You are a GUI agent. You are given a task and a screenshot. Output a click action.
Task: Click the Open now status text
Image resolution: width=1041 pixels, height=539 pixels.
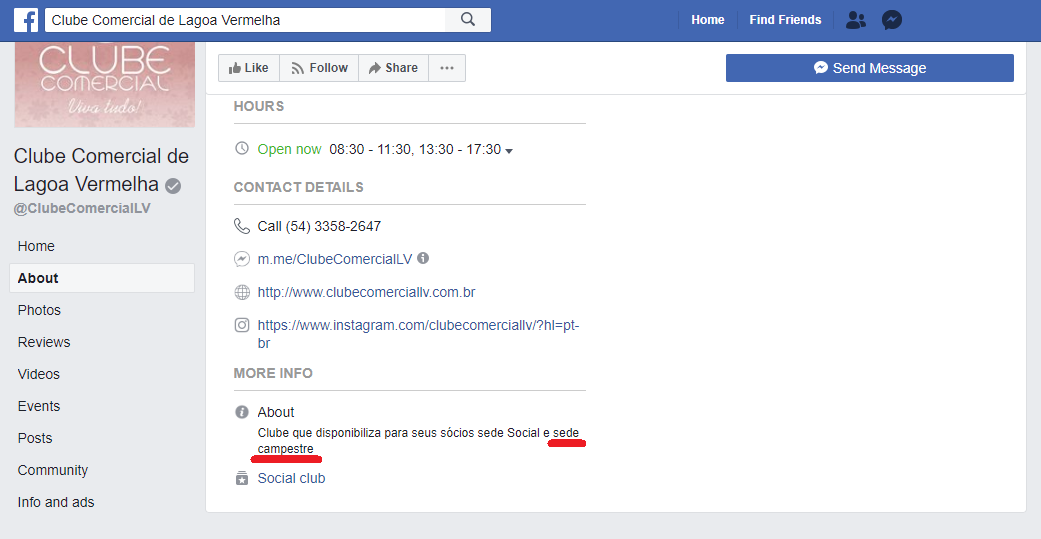[289, 149]
